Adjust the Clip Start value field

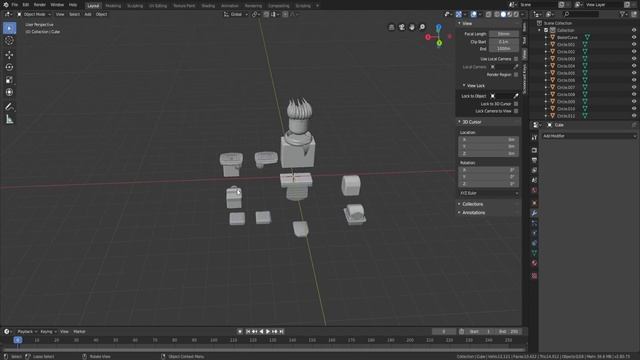(x=504, y=42)
